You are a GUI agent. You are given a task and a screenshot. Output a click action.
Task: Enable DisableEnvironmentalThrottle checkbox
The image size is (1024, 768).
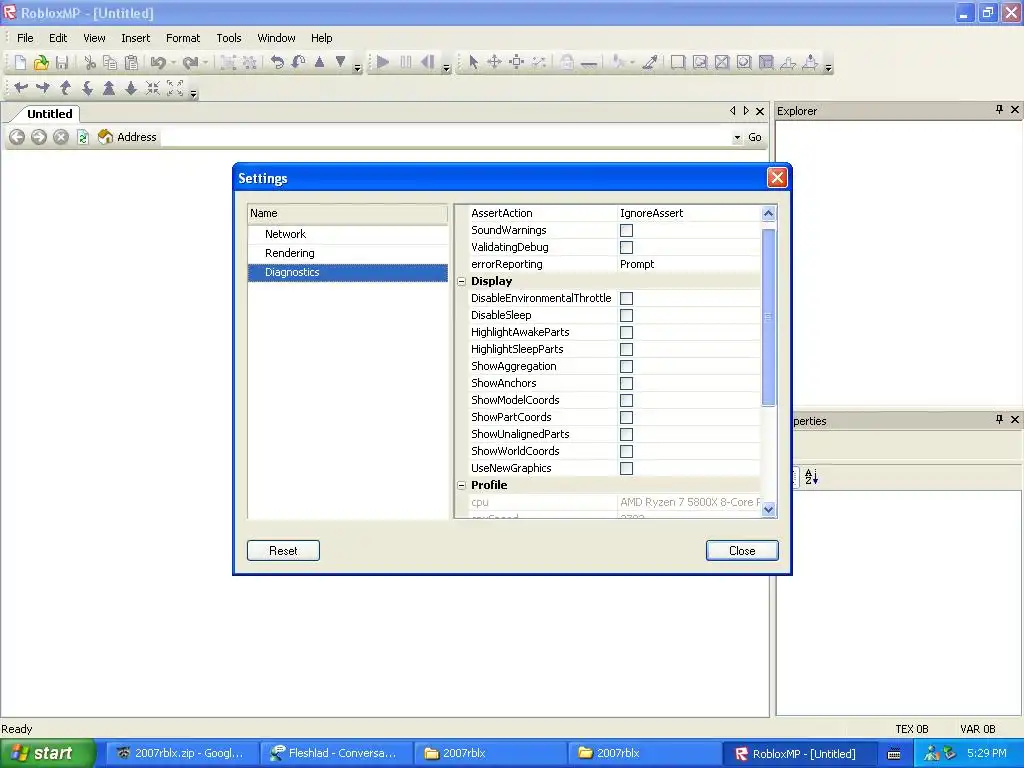coord(626,298)
